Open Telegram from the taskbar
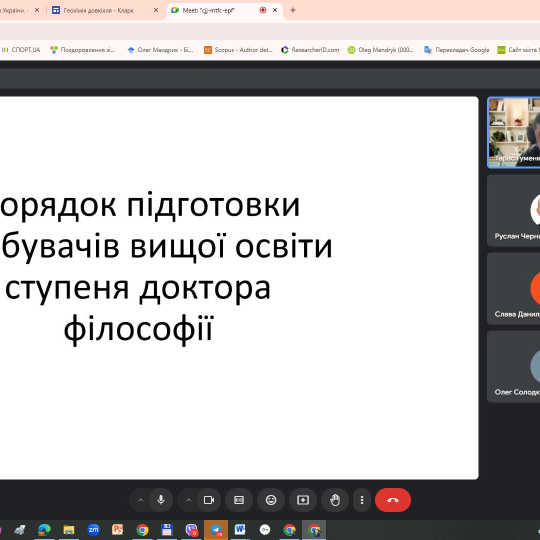The width and height of the screenshot is (540, 540). pos(216,530)
